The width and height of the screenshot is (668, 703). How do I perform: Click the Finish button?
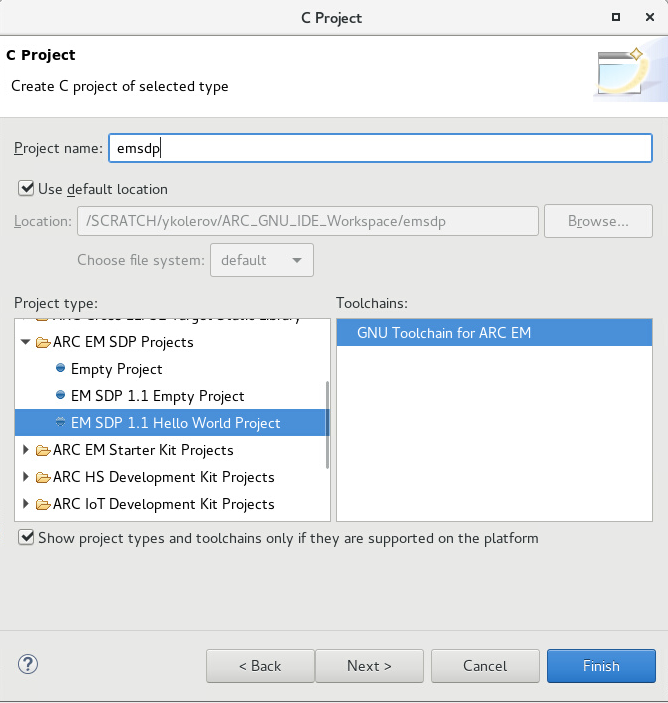click(x=601, y=666)
